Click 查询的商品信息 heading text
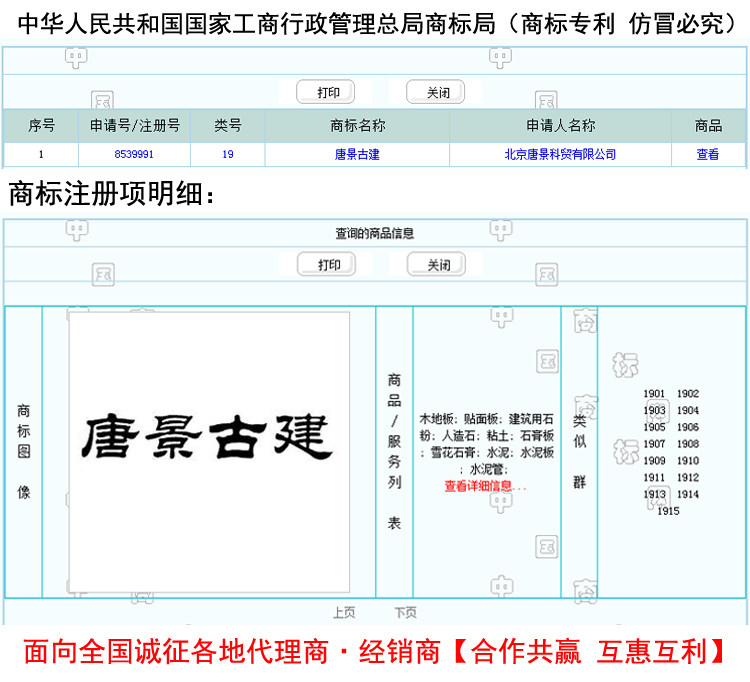Screen dimensions: 750x682 coord(375,233)
